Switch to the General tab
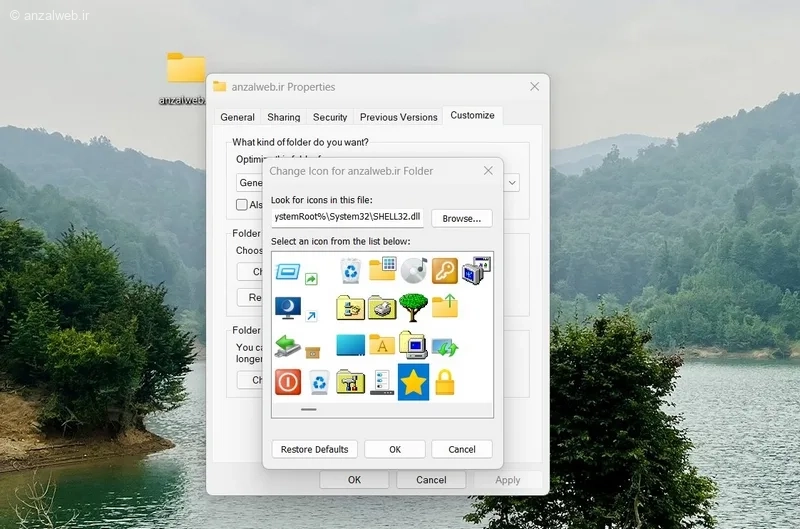Screen dimensions: 800x529 (237, 117)
